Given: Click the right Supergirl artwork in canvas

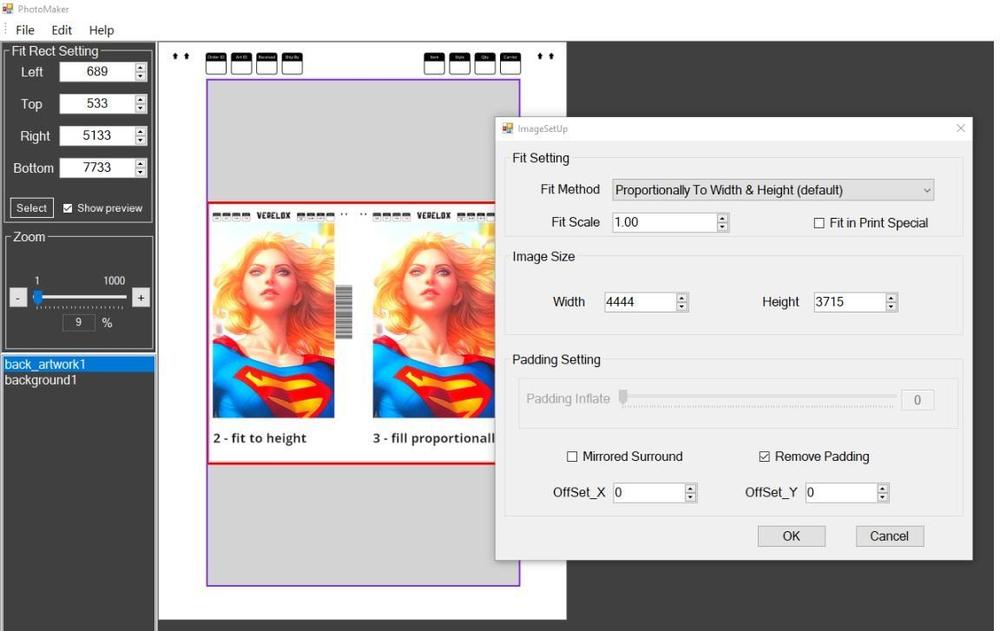Looking at the screenshot, I should pos(434,319).
